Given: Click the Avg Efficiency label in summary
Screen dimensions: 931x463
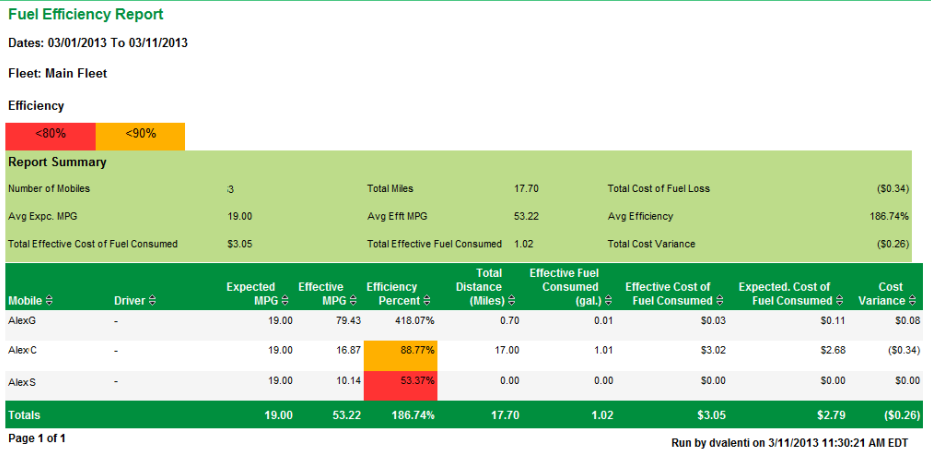Looking at the screenshot, I should (x=640, y=217).
